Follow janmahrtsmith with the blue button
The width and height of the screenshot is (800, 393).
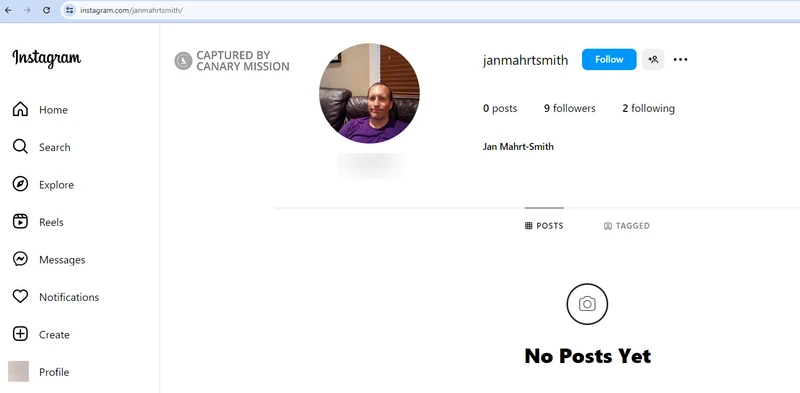(x=609, y=59)
